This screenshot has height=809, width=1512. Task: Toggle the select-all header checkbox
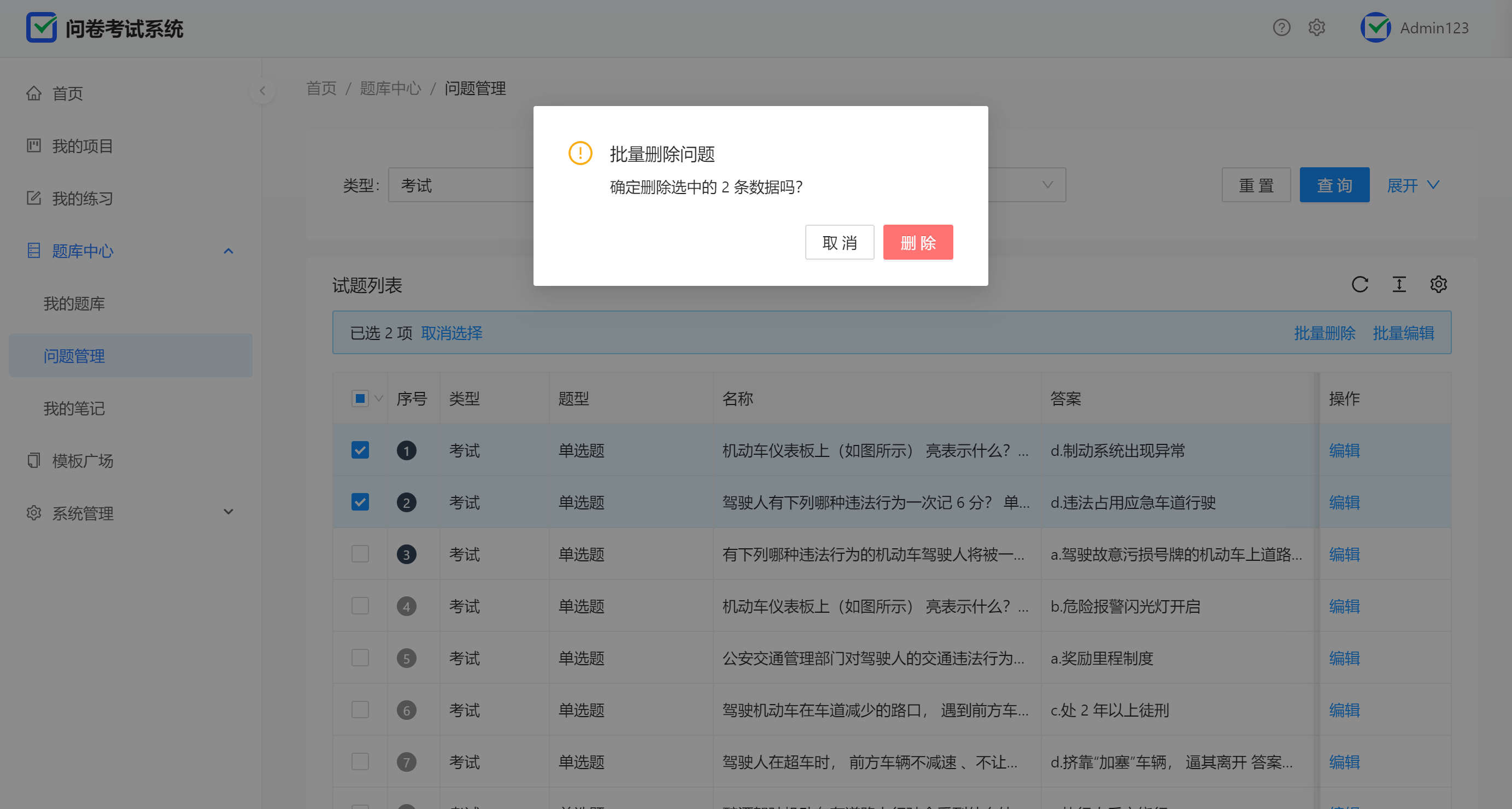pos(360,398)
